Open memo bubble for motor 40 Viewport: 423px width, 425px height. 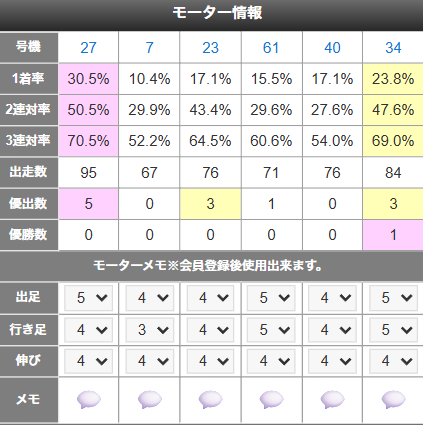332,399
